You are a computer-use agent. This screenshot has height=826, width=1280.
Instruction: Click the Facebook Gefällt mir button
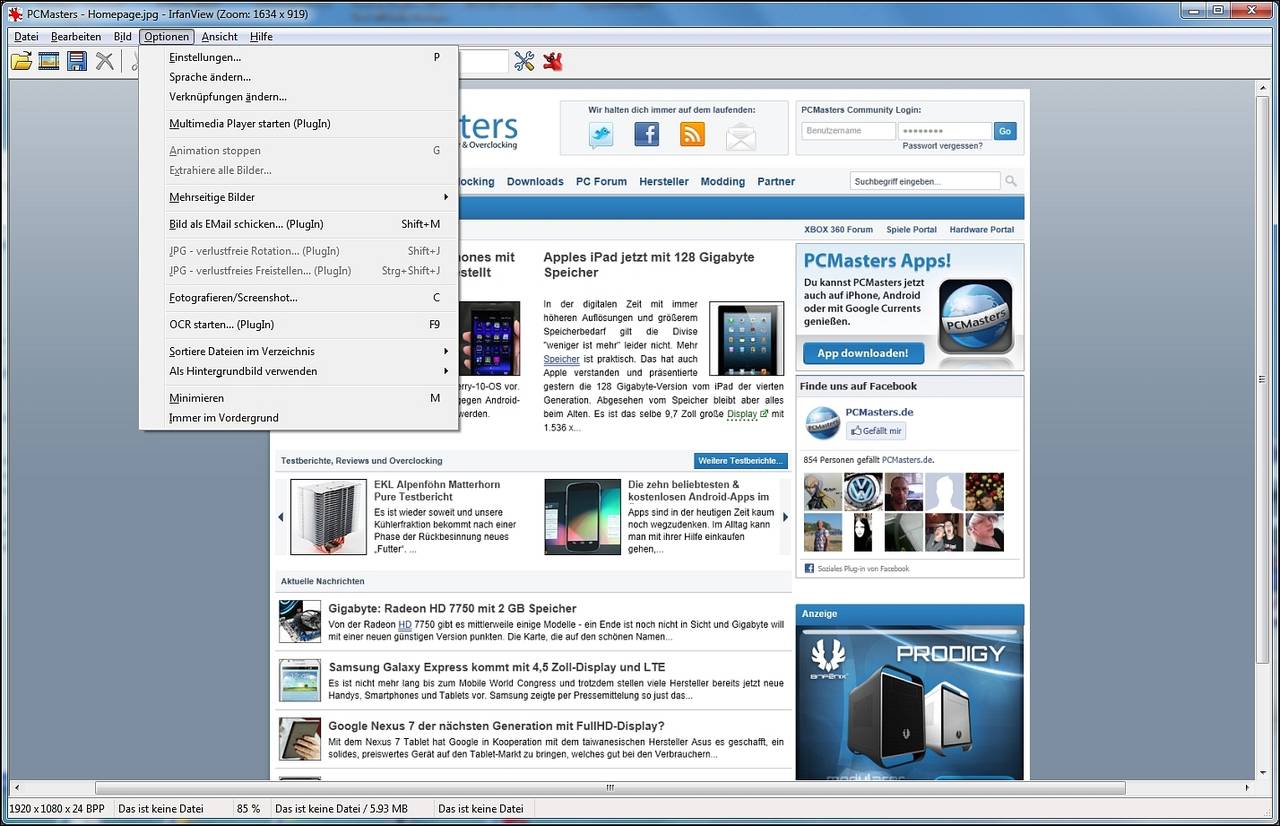(876, 431)
